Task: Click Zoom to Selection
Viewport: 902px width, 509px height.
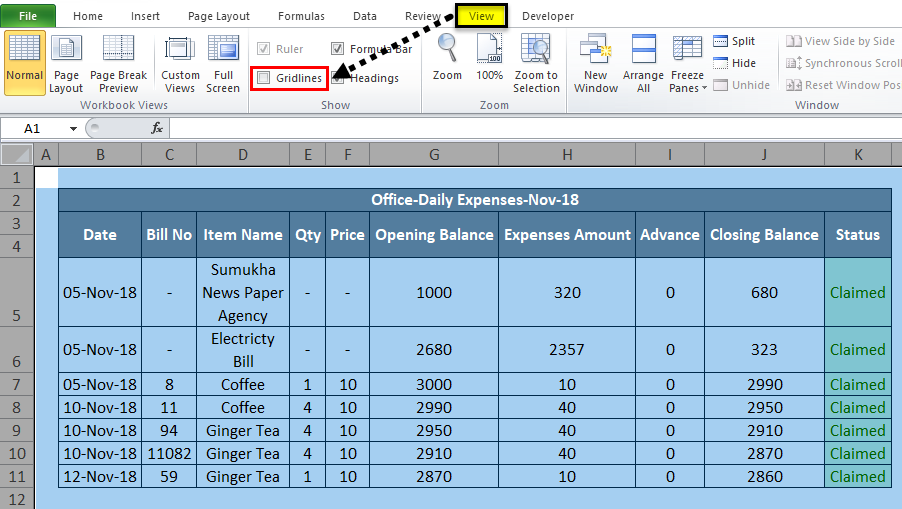Action: point(536,63)
